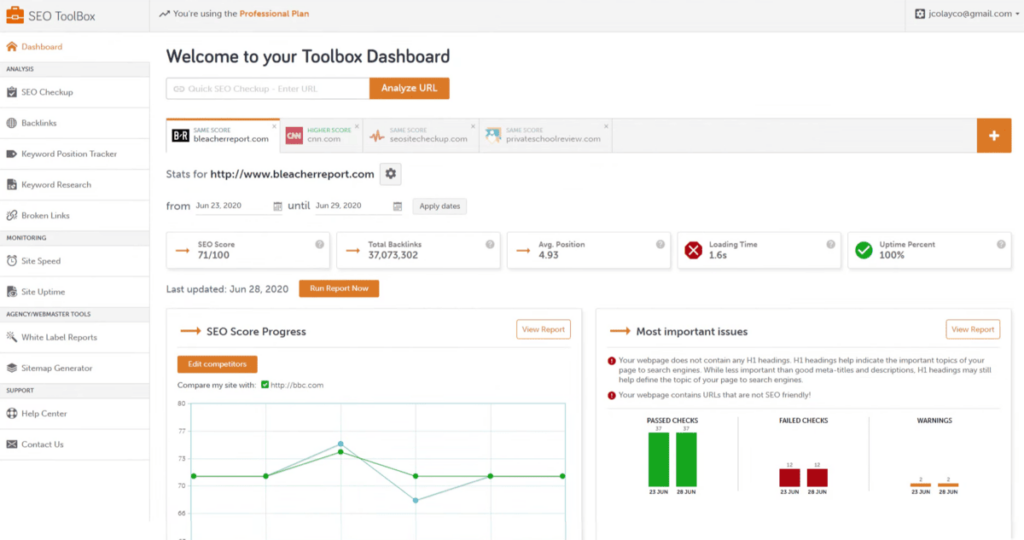The height and width of the screenshot is (540, 1024).
Task: Follow the Professional Plan link
Action: [x=274, y=14]
